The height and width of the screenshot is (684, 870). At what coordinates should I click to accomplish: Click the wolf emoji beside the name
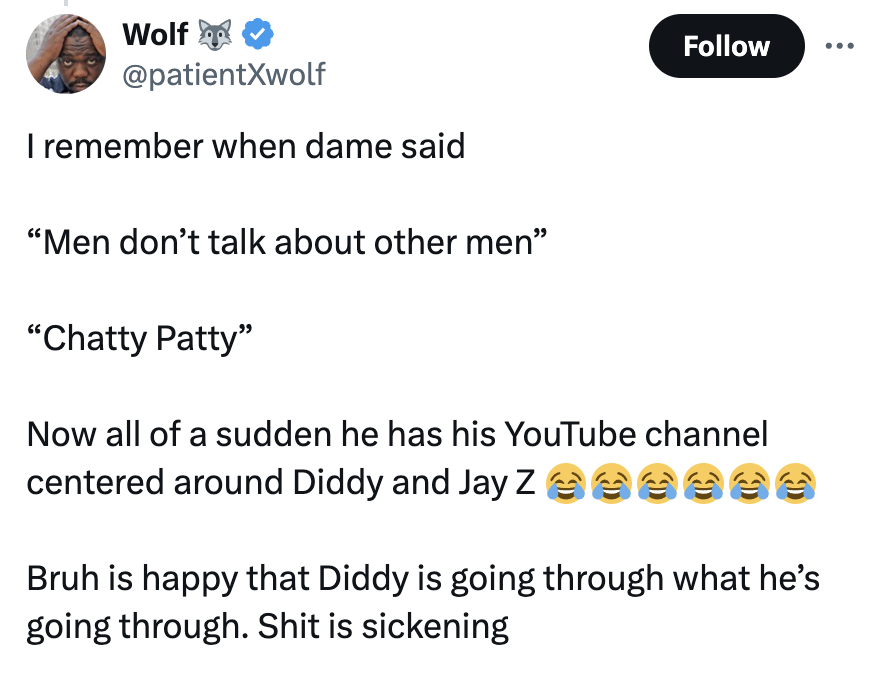[215, 34]
